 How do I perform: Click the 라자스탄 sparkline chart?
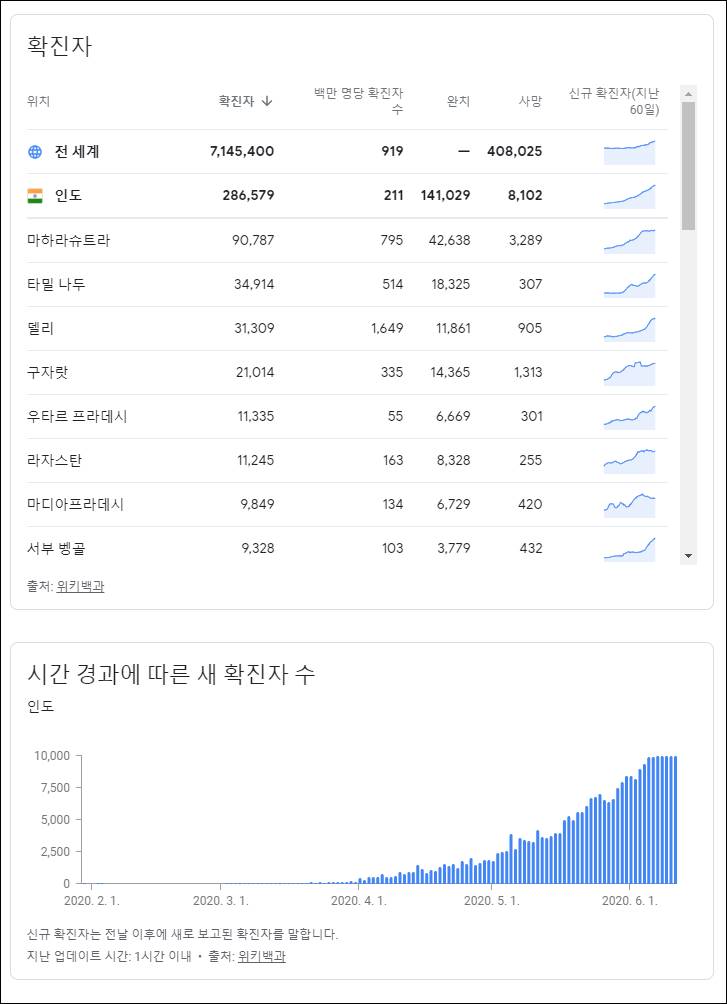point(630,461)
